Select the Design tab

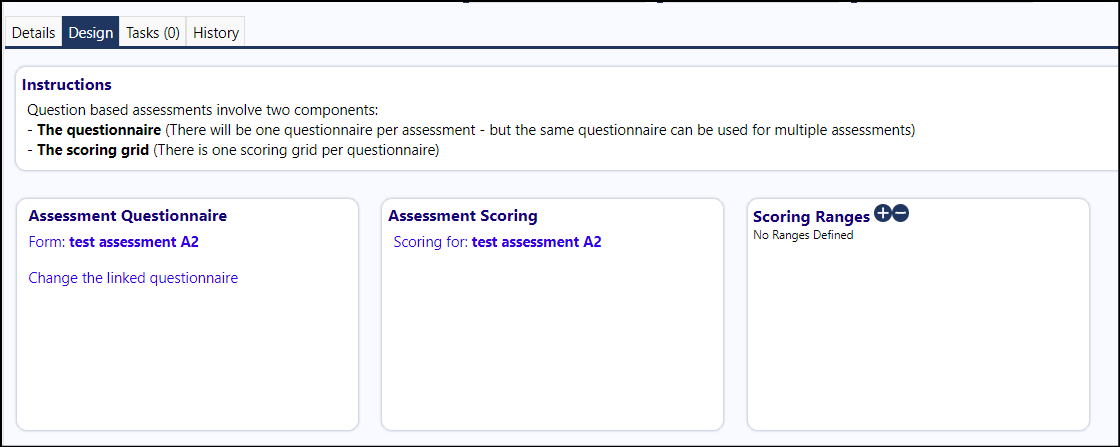pyautogui.click(x=91, y=33)
